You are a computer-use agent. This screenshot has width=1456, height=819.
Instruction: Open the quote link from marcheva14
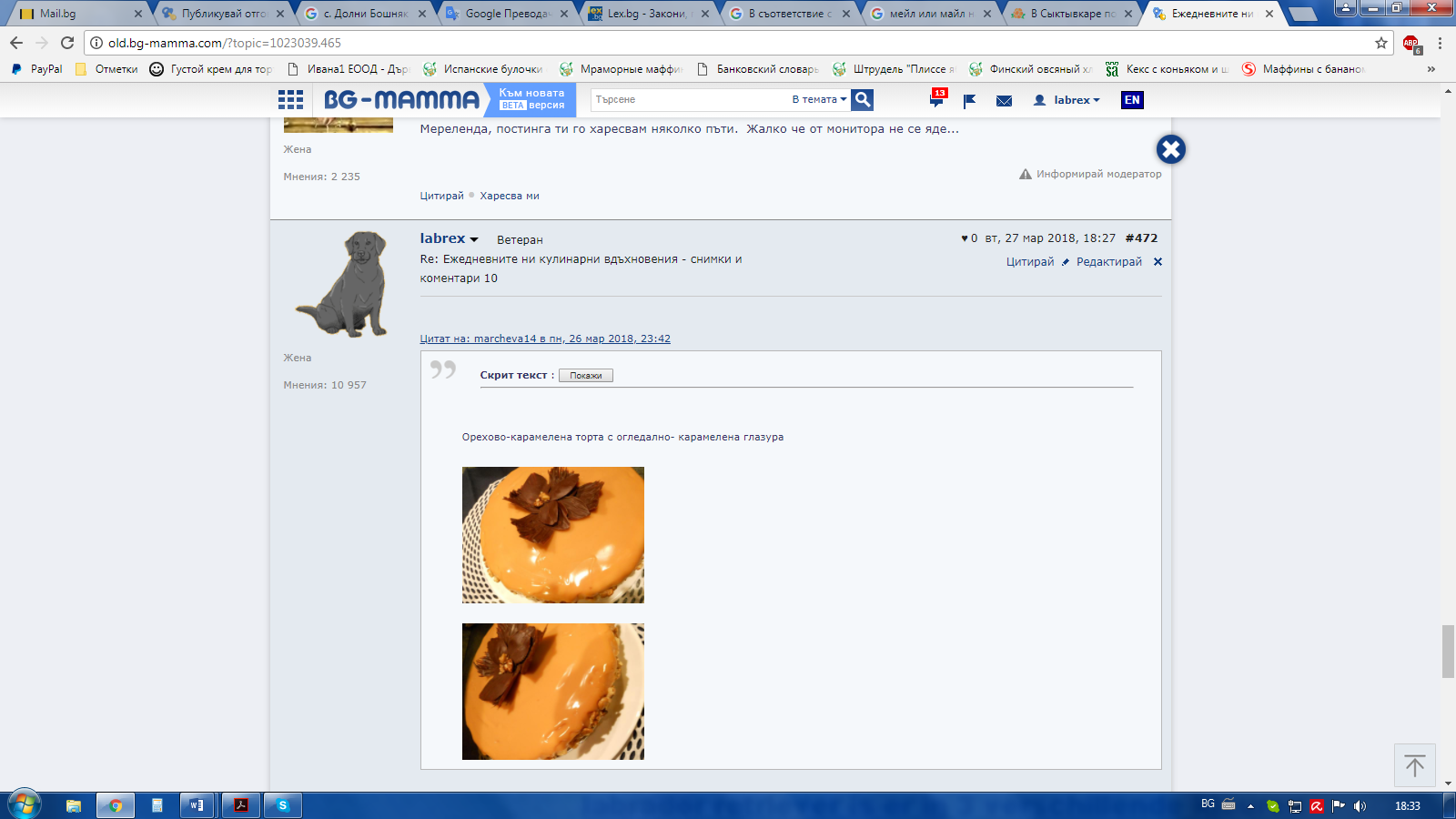(545, 339)
